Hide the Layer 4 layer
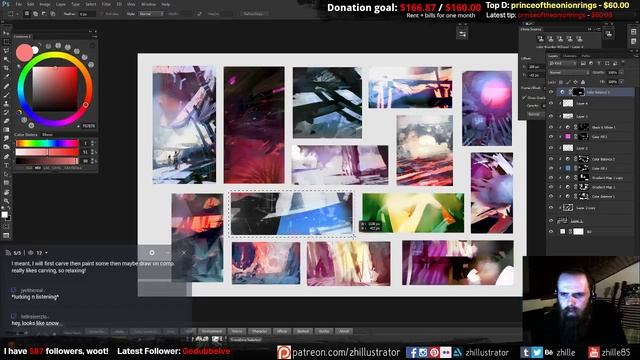The height and width of the screenshot is (360, 640). click(551, 104)
